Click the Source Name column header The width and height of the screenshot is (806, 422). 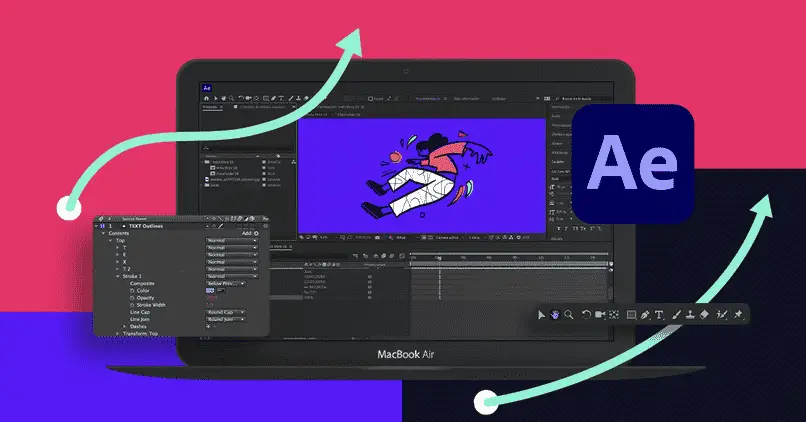coord(134,219)
